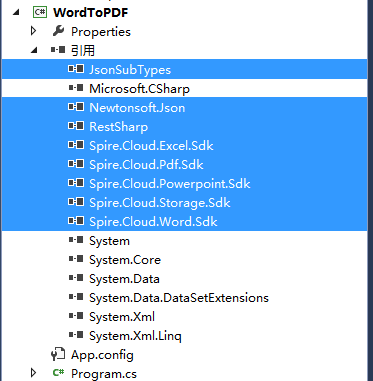Collapse the 引用 references node
Viewport: 373px width, 381px height.
pos(34,50)
